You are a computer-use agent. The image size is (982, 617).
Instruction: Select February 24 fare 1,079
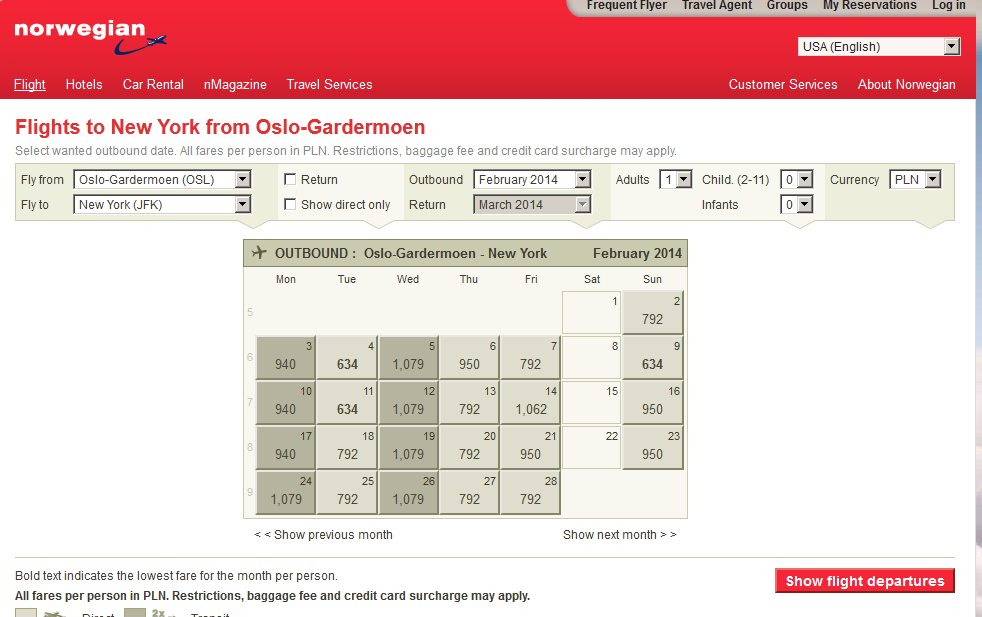[286, 492]
